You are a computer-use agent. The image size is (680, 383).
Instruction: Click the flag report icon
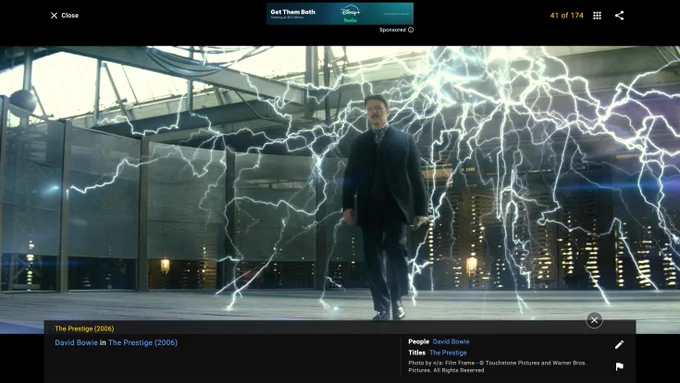point(619,367)
